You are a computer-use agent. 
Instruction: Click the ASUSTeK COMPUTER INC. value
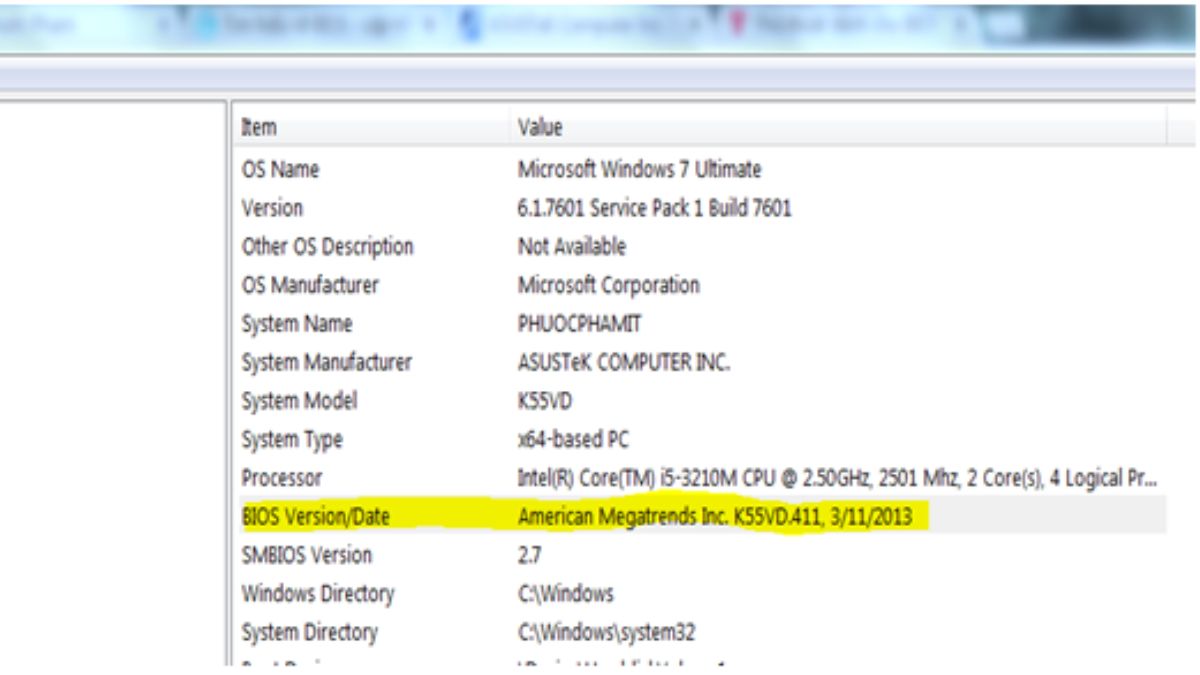point(623,362)
